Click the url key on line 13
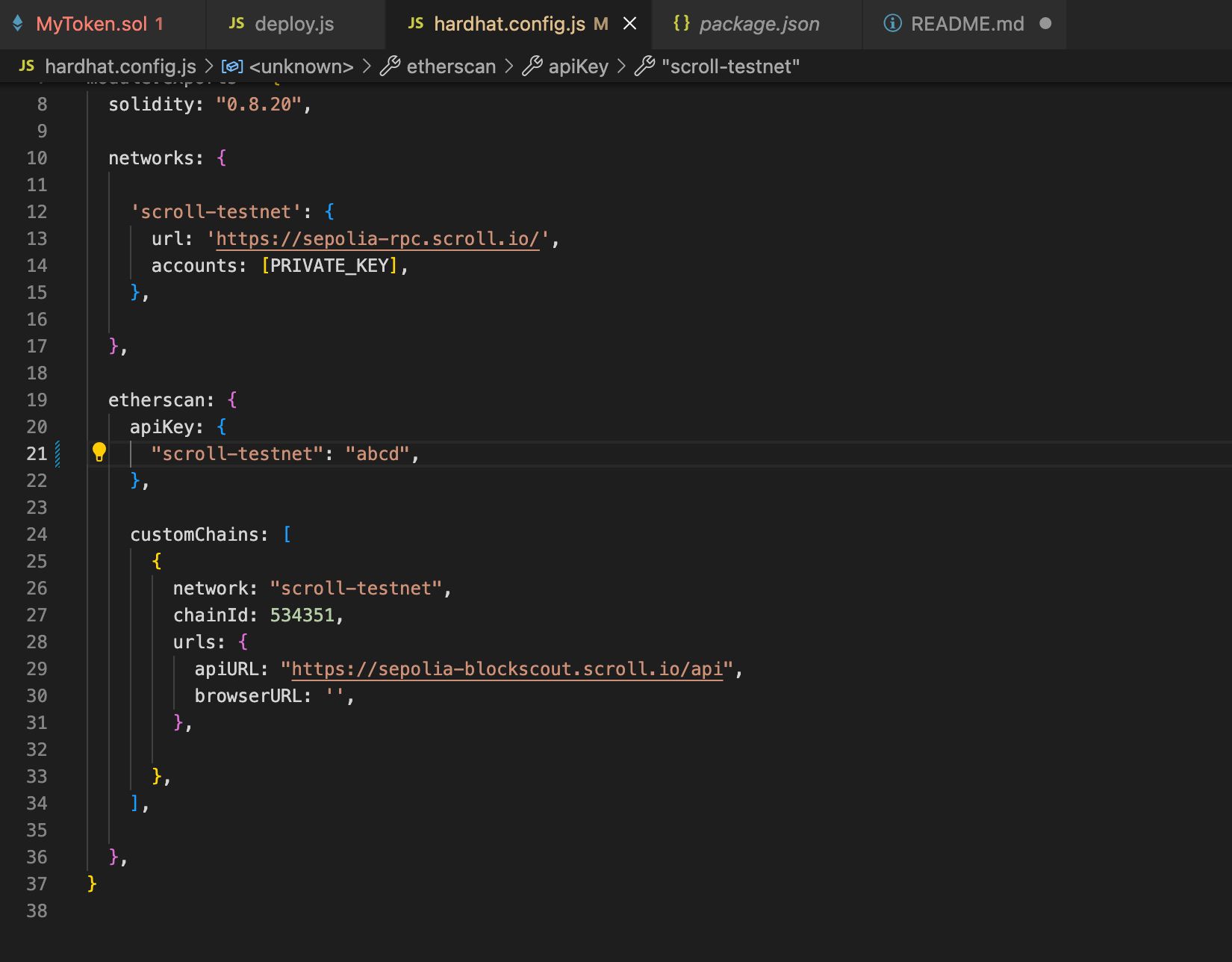 167,239
